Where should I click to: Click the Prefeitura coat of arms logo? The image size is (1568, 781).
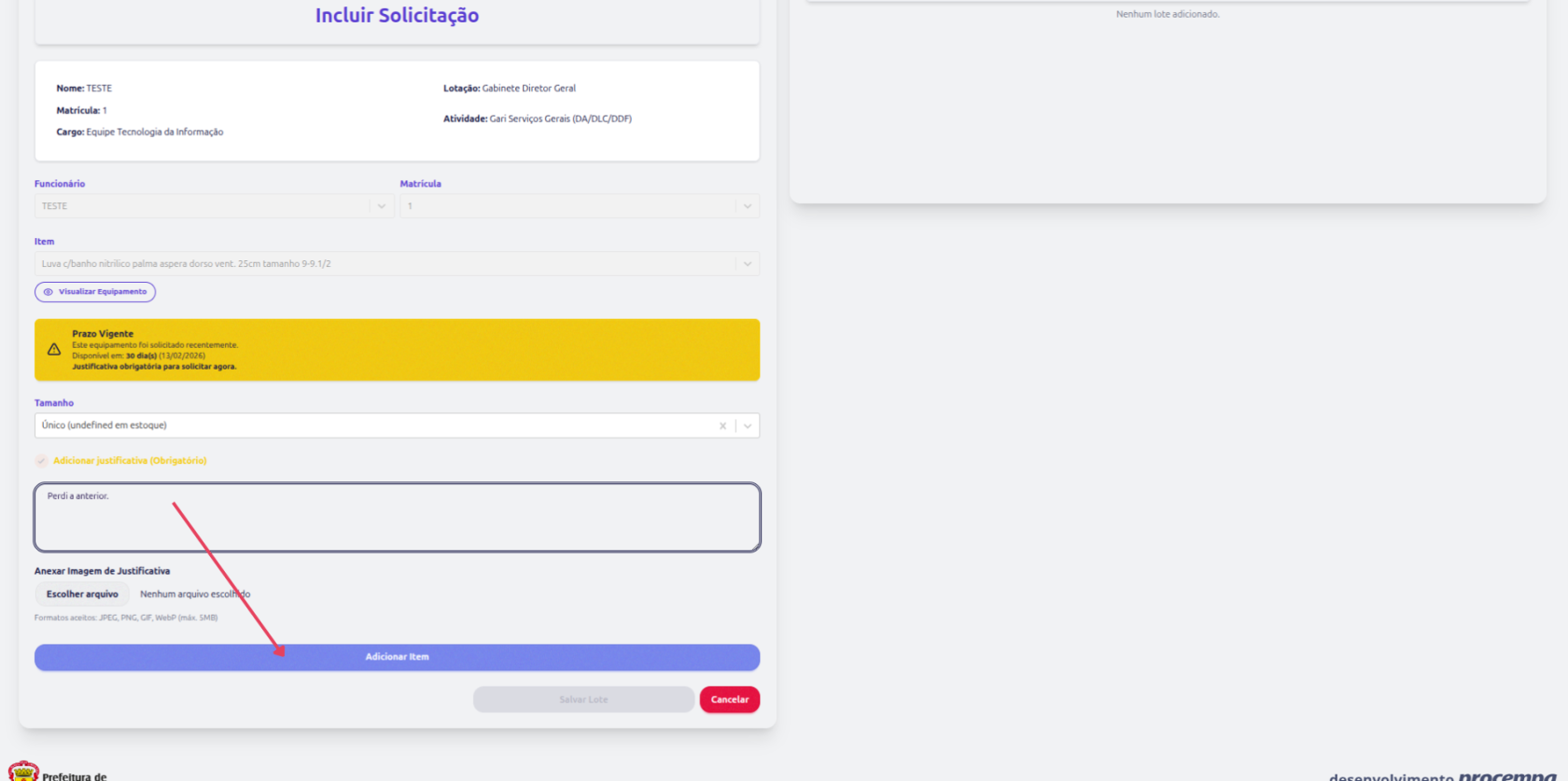click(x=23, y=772)
